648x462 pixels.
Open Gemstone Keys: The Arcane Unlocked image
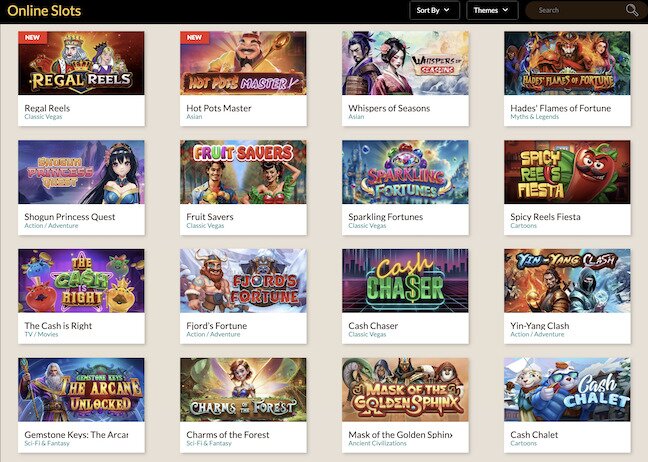click(81, 390)
